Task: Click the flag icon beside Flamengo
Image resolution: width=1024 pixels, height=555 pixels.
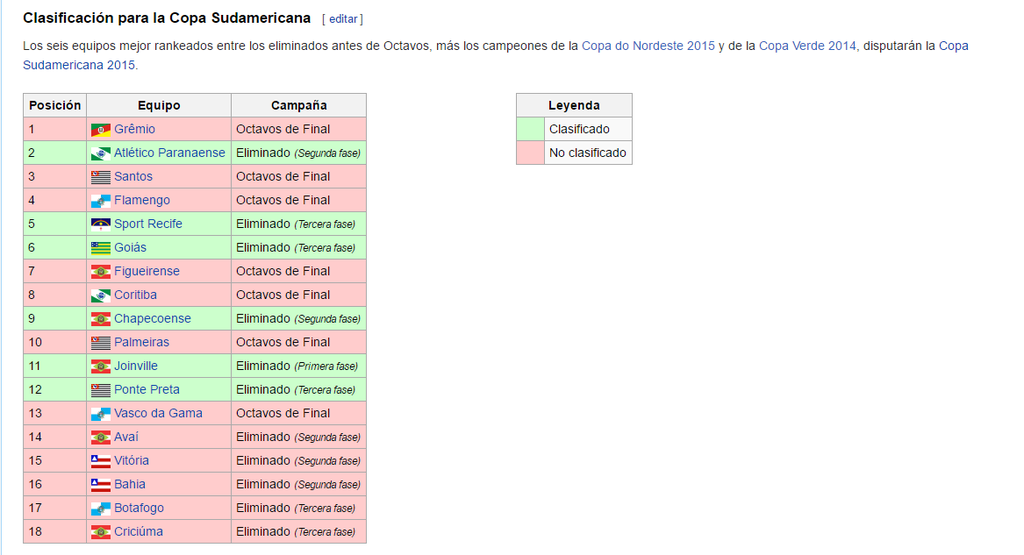Action: click(101, 200)
